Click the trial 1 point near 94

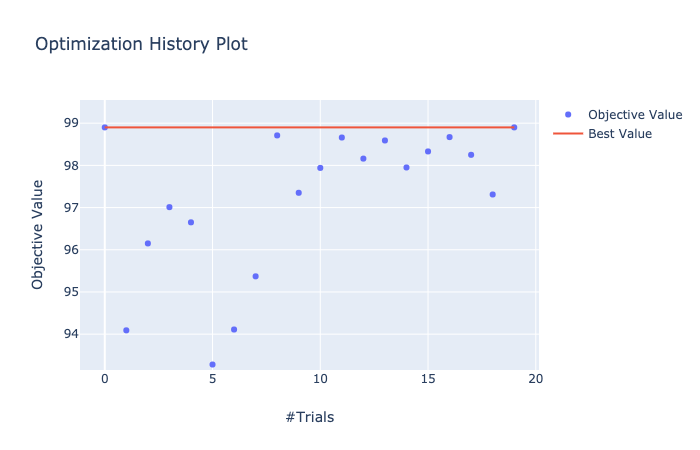tap(126, 330)
